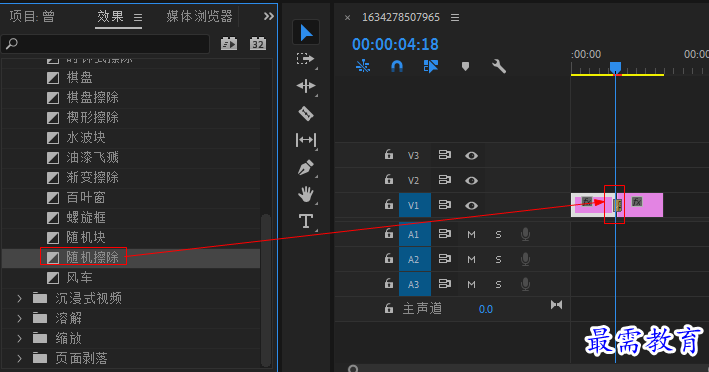
Task: Switch to the 媒体浏览器 tab
Action: 199,17
